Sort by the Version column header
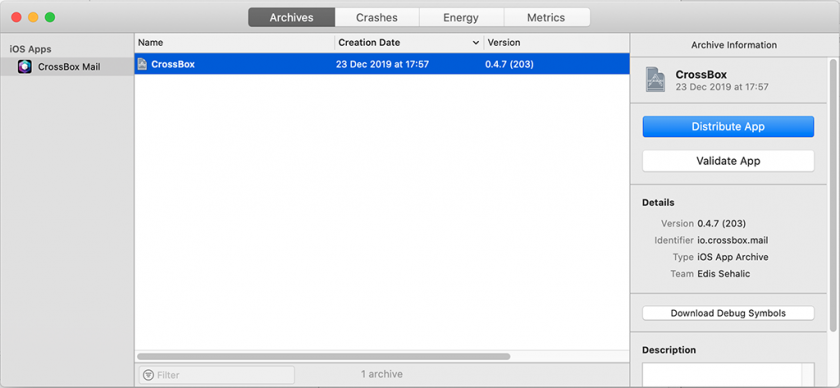This screenshot has height=388, width=840. (x=556, y=43)
